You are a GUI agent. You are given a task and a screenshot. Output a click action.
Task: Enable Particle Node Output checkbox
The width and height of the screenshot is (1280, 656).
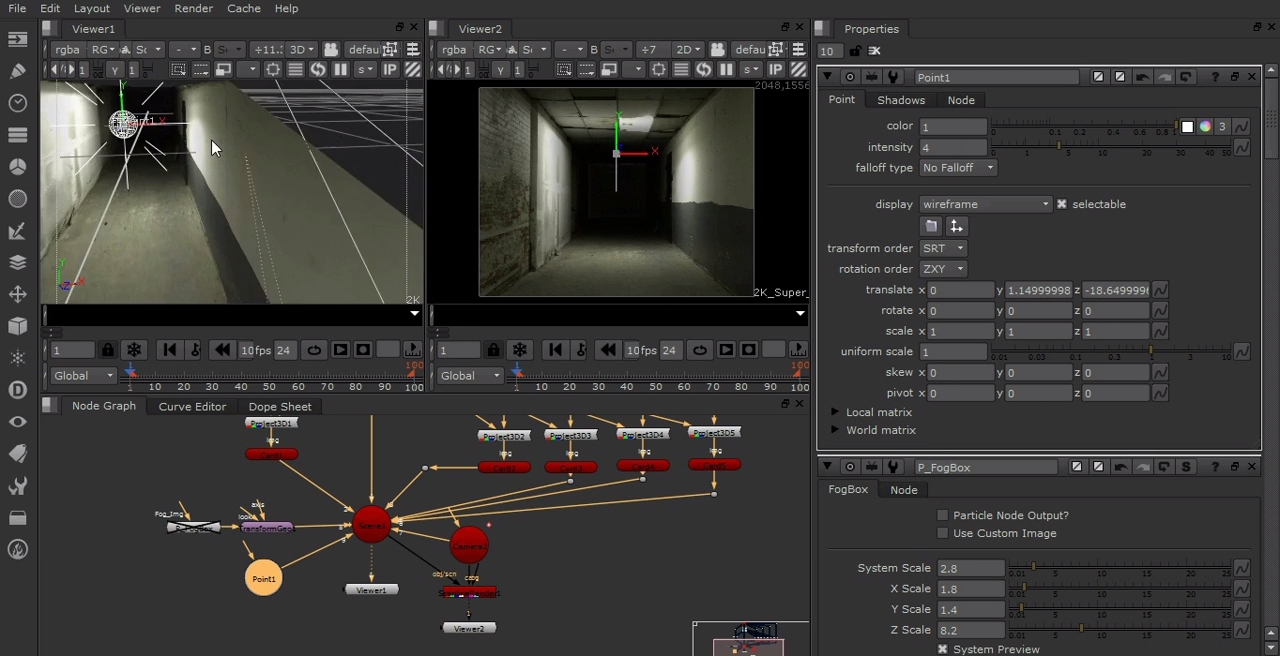click(943, 515)
